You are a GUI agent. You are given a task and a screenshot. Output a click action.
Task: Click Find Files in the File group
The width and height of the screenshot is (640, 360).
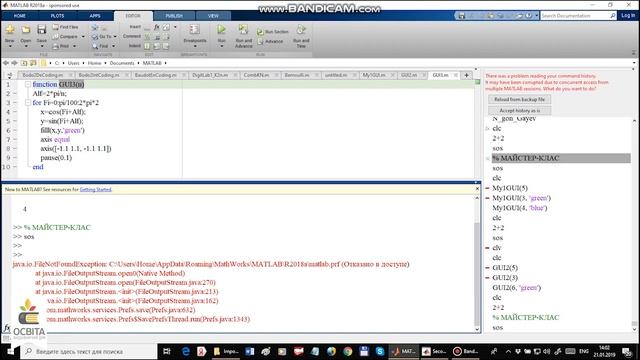[65, 27]
